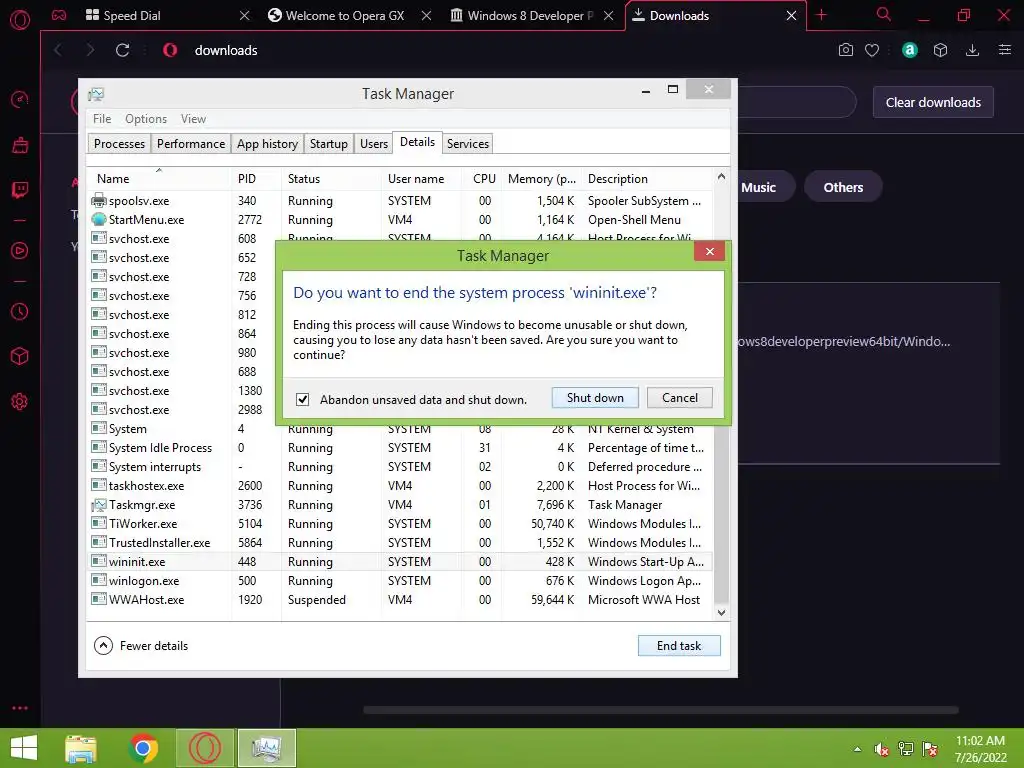Open extensions cube icon in toolbar
1024x768 pixels.
[x=940, y=50]
